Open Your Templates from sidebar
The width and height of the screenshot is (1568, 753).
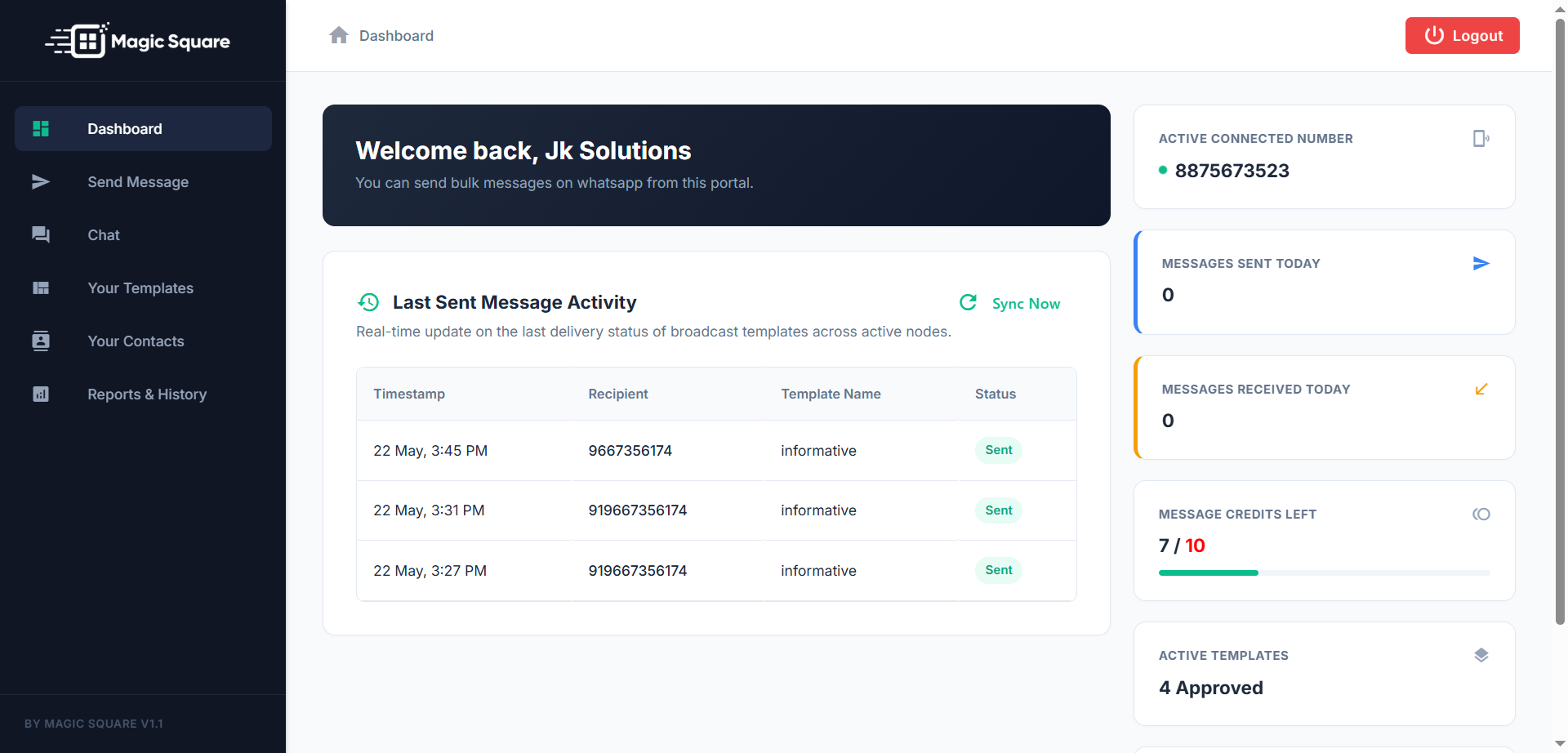pos(143,287)
